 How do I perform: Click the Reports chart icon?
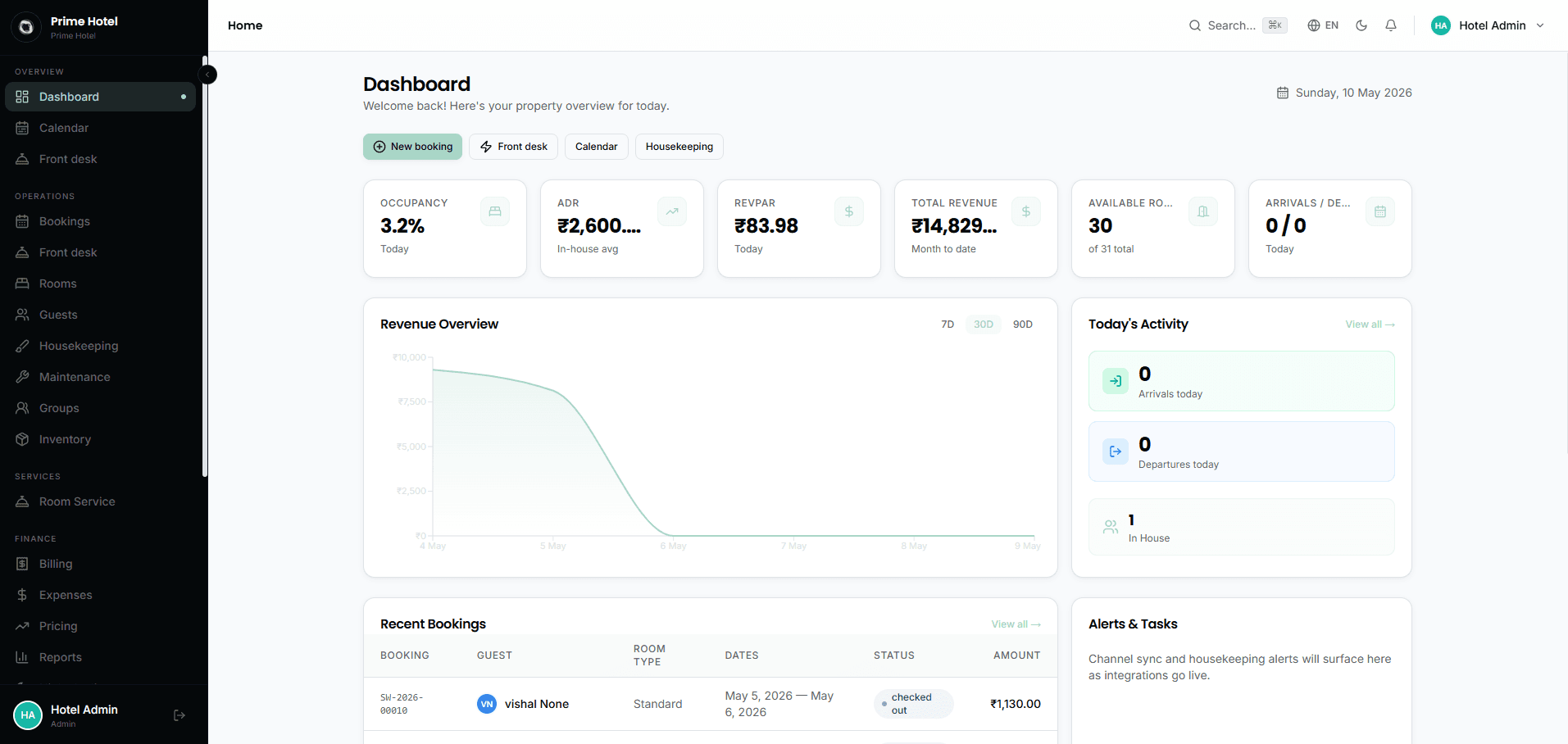[22, 657]
